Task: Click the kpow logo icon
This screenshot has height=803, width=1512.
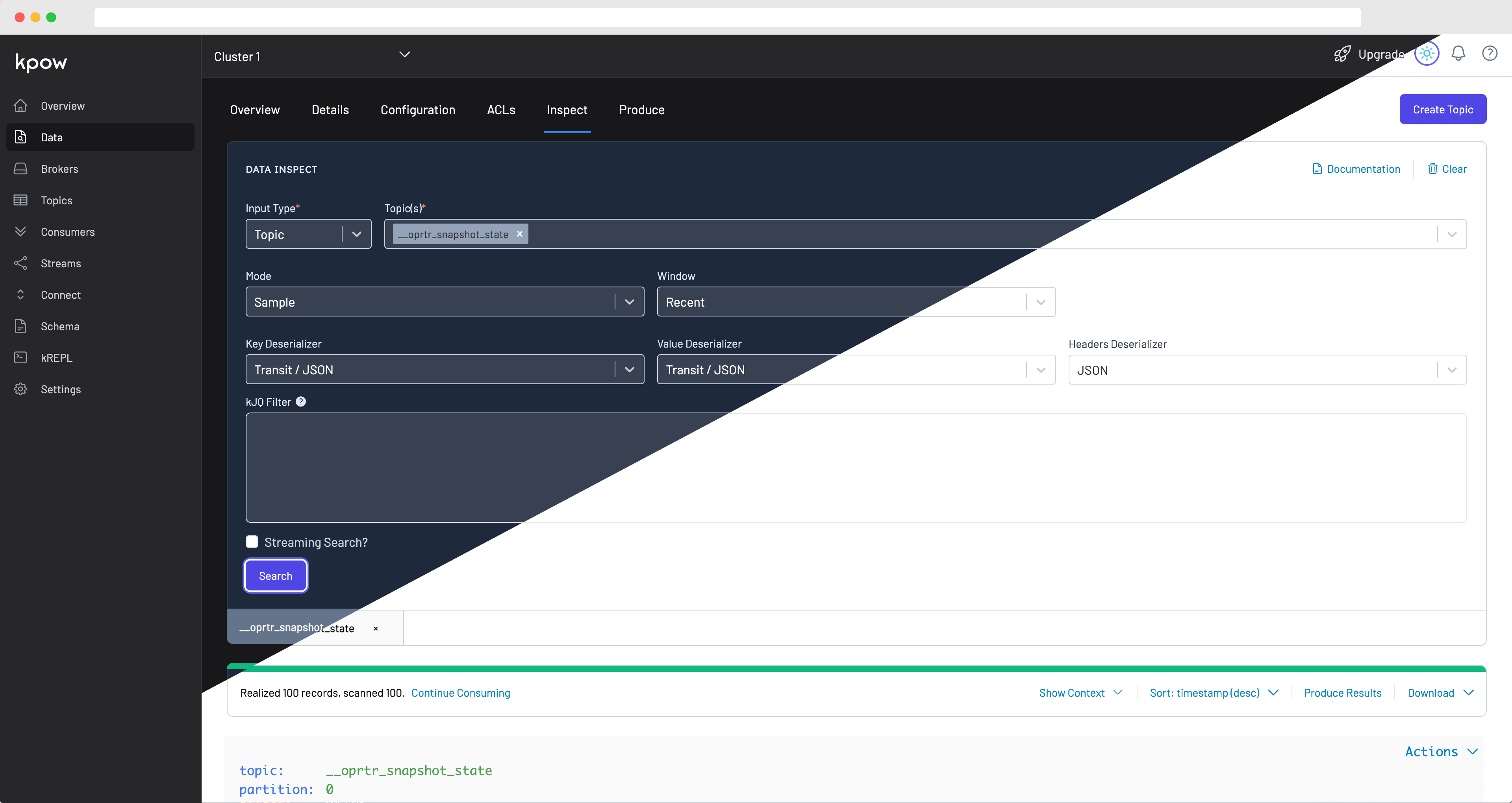Action: (42, 62)
